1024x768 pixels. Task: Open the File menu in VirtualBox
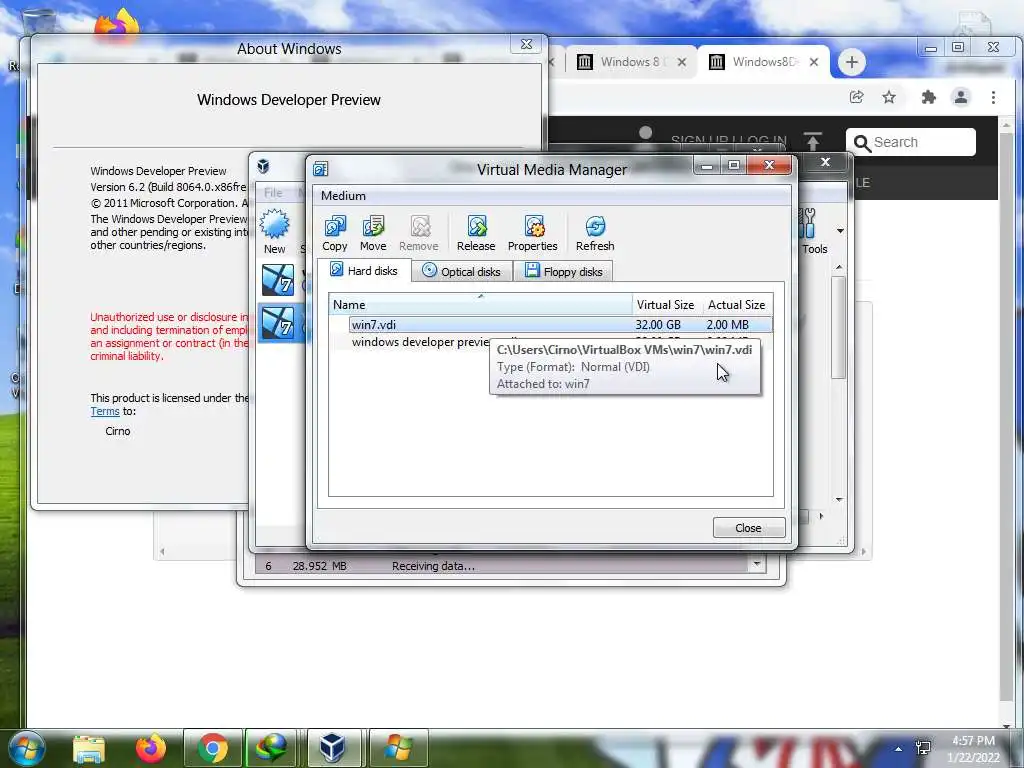pyautogui.click(x=273, y=193)
